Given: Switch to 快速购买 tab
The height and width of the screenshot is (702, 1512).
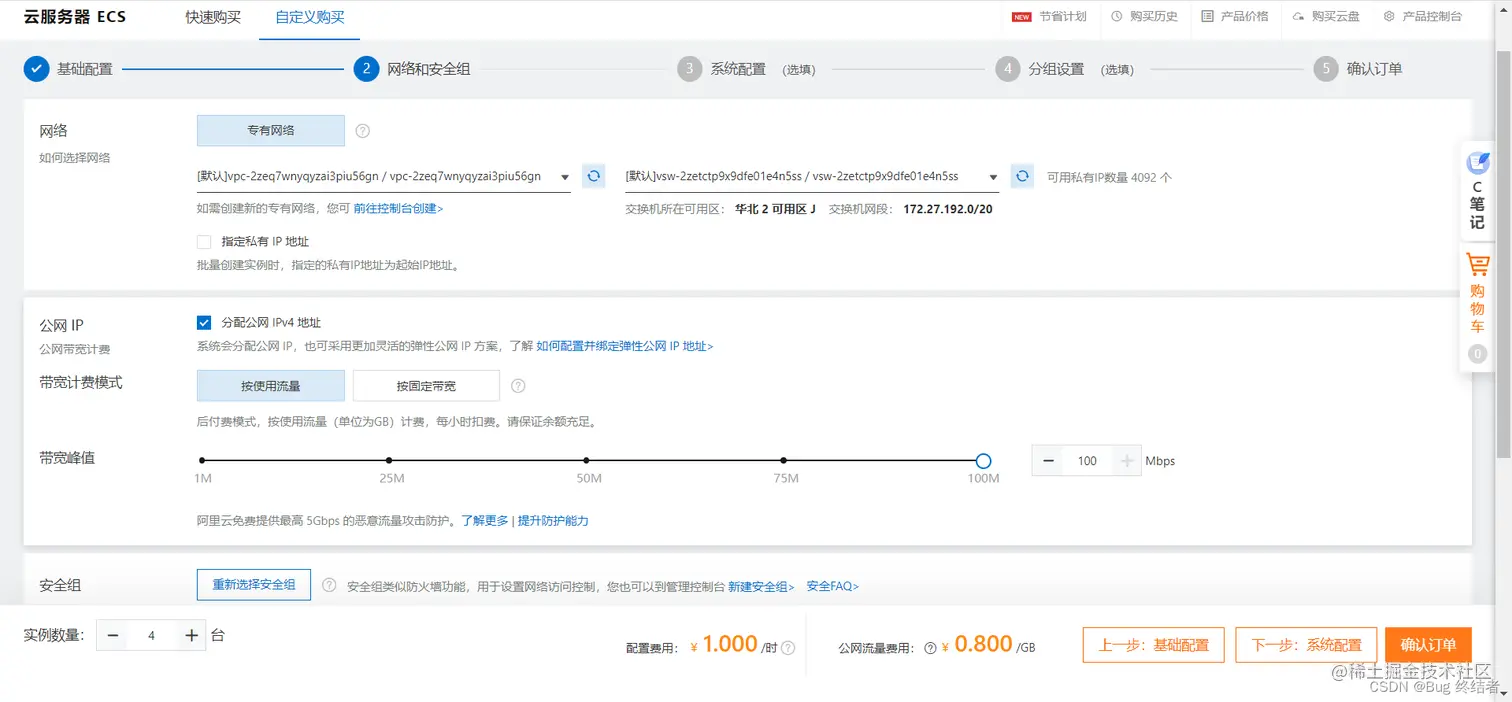Looking at the screenshot, I should click(213, 17).
